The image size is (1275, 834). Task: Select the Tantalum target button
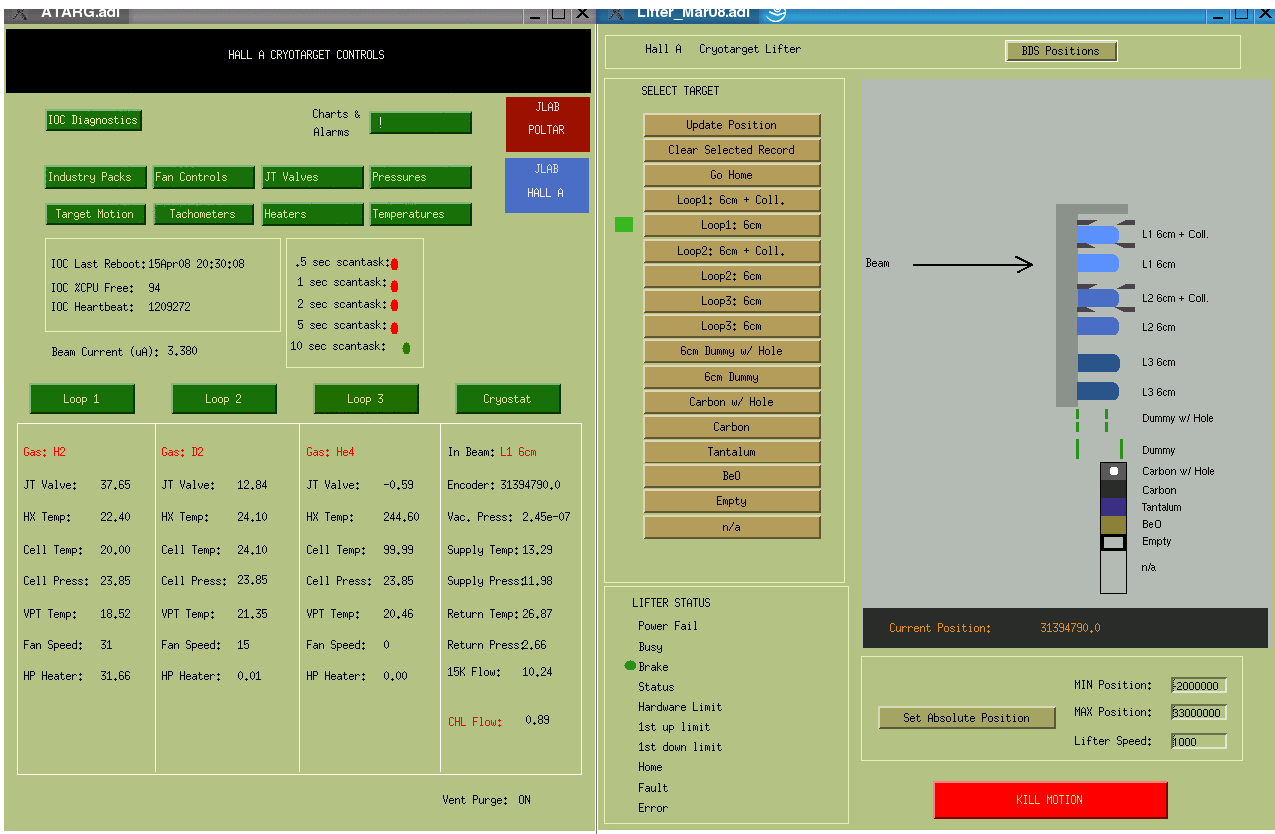pos(732,452)
